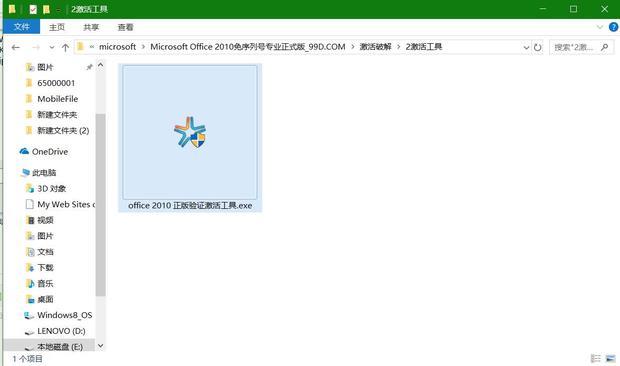
Task: Refresh the current folder view
Action: coord(537,47)
